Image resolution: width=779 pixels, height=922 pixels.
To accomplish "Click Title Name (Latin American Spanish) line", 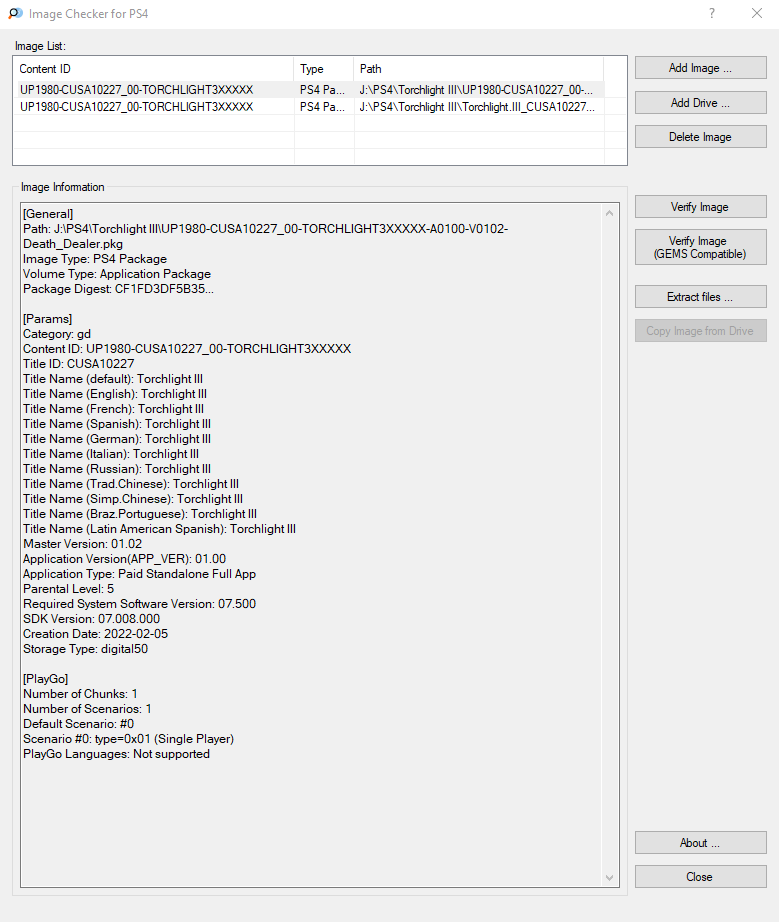I will click(159, 529).
